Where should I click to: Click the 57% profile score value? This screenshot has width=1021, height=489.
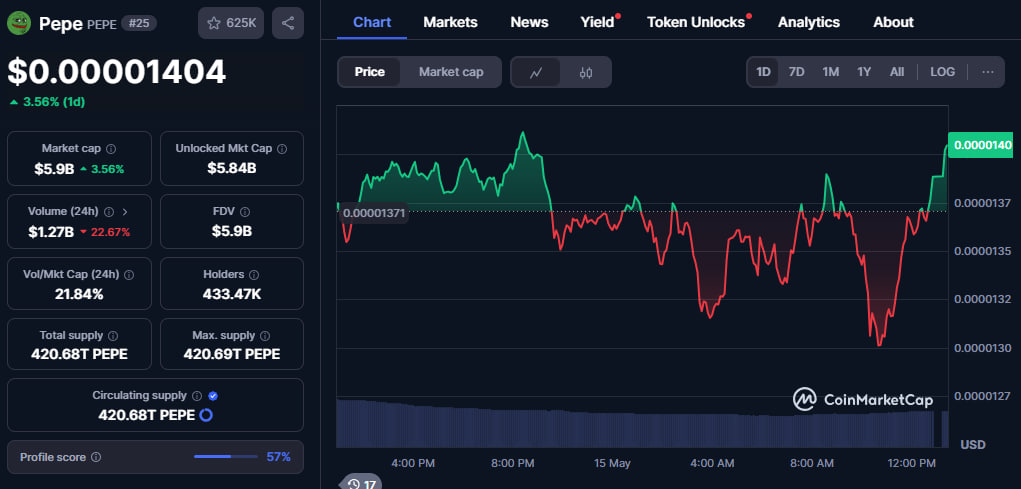(279, 457)
